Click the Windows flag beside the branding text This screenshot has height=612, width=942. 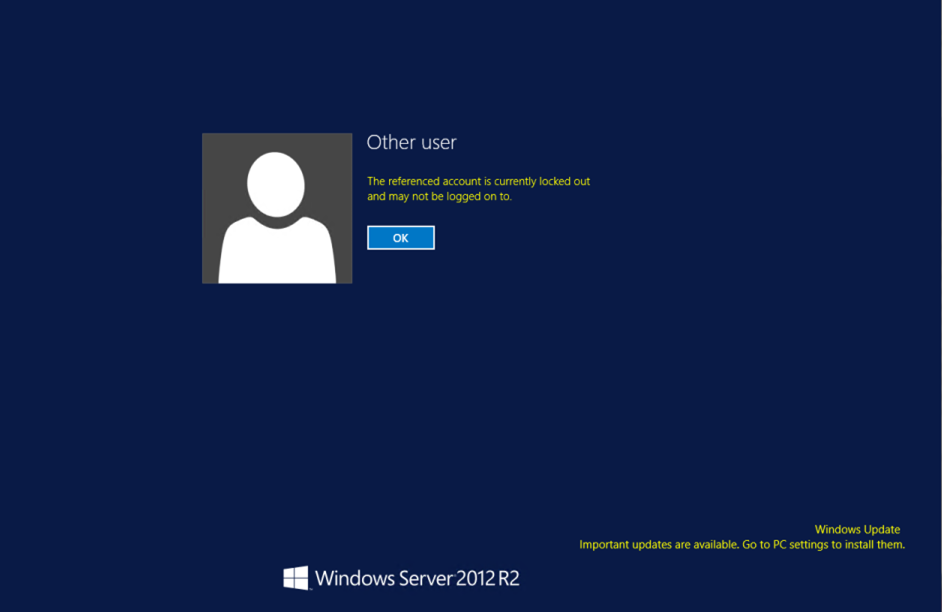point(296,578)
